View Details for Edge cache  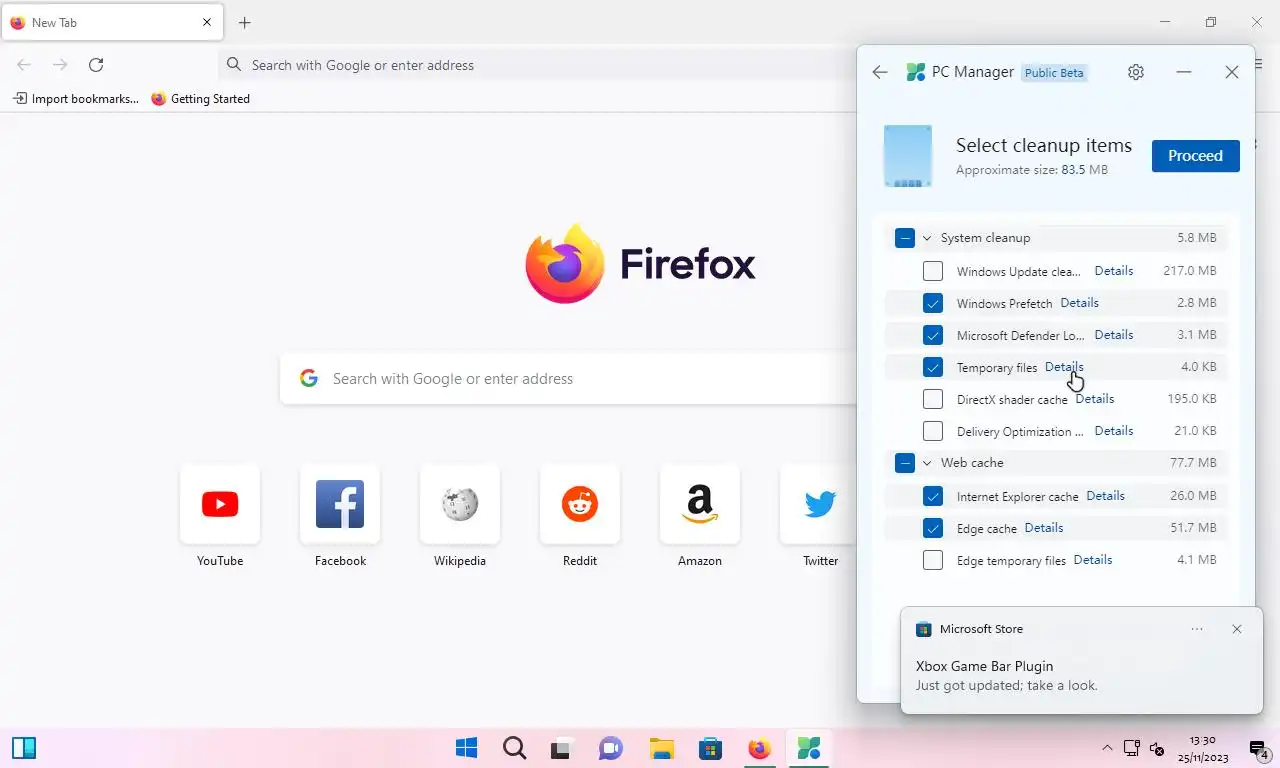click(1043, 528)
